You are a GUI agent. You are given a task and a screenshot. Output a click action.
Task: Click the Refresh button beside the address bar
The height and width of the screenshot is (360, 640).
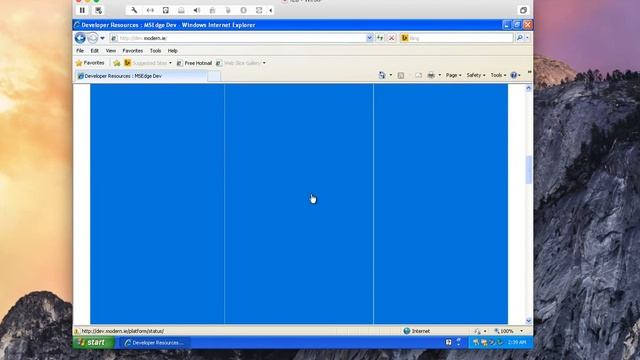(380, 38)
